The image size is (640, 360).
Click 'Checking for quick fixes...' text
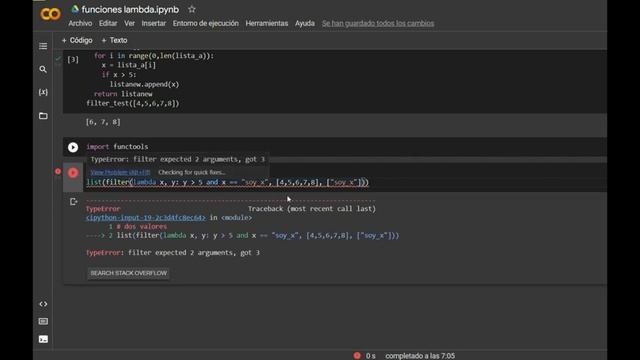[191, 172]
